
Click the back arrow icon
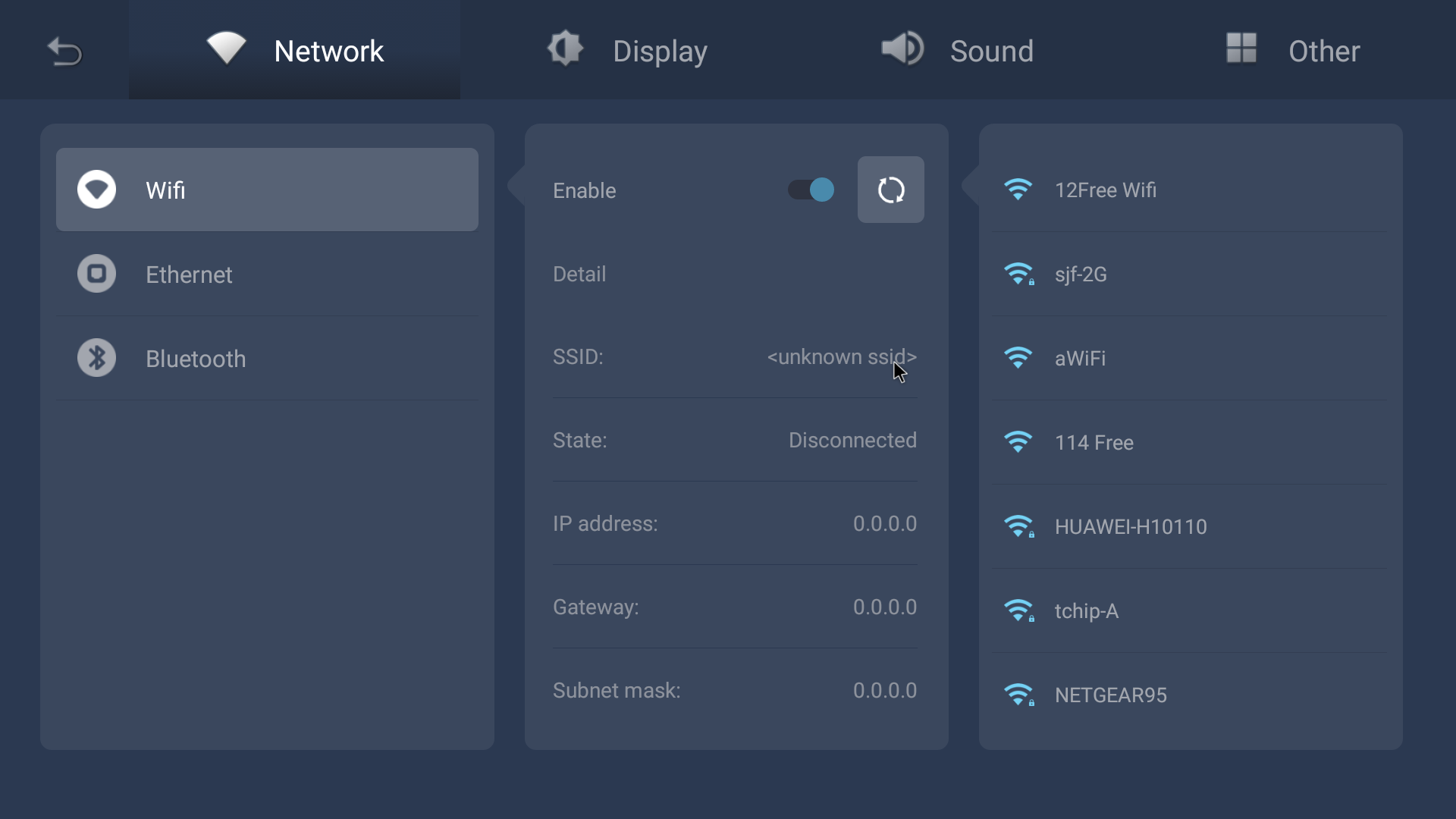[x=64, y=52]
